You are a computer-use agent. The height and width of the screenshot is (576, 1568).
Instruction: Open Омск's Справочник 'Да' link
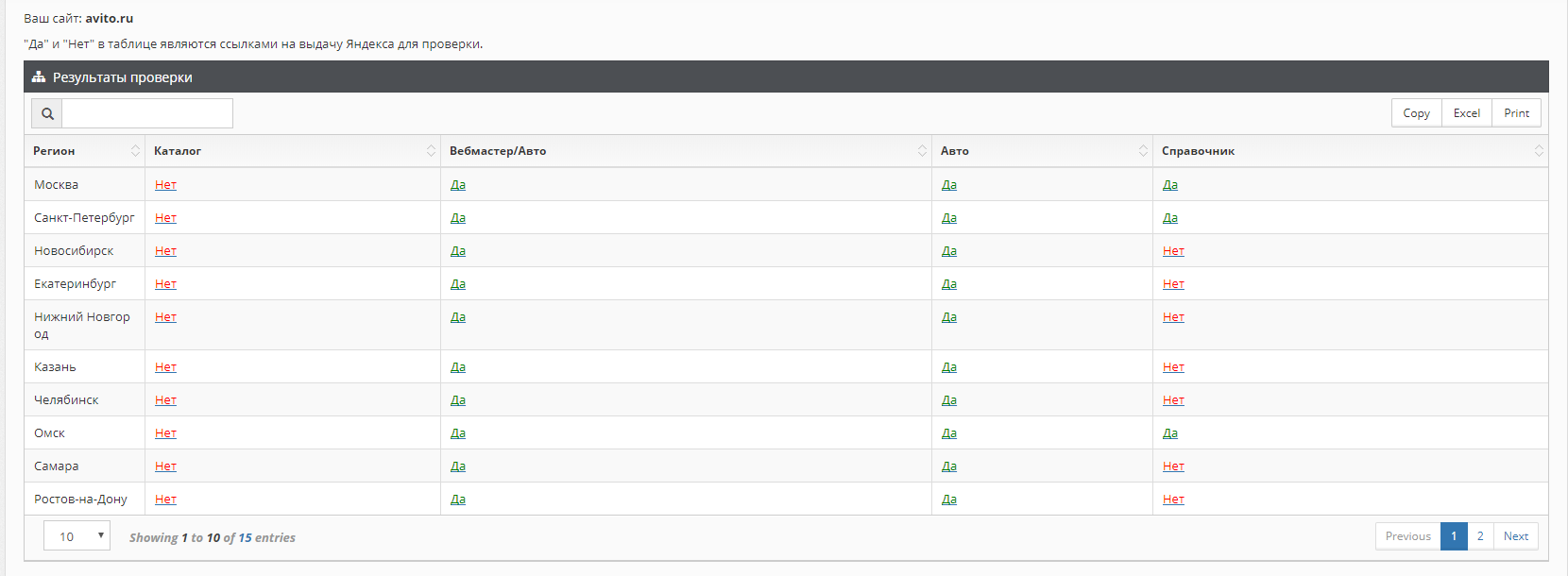pos(1169,433)
